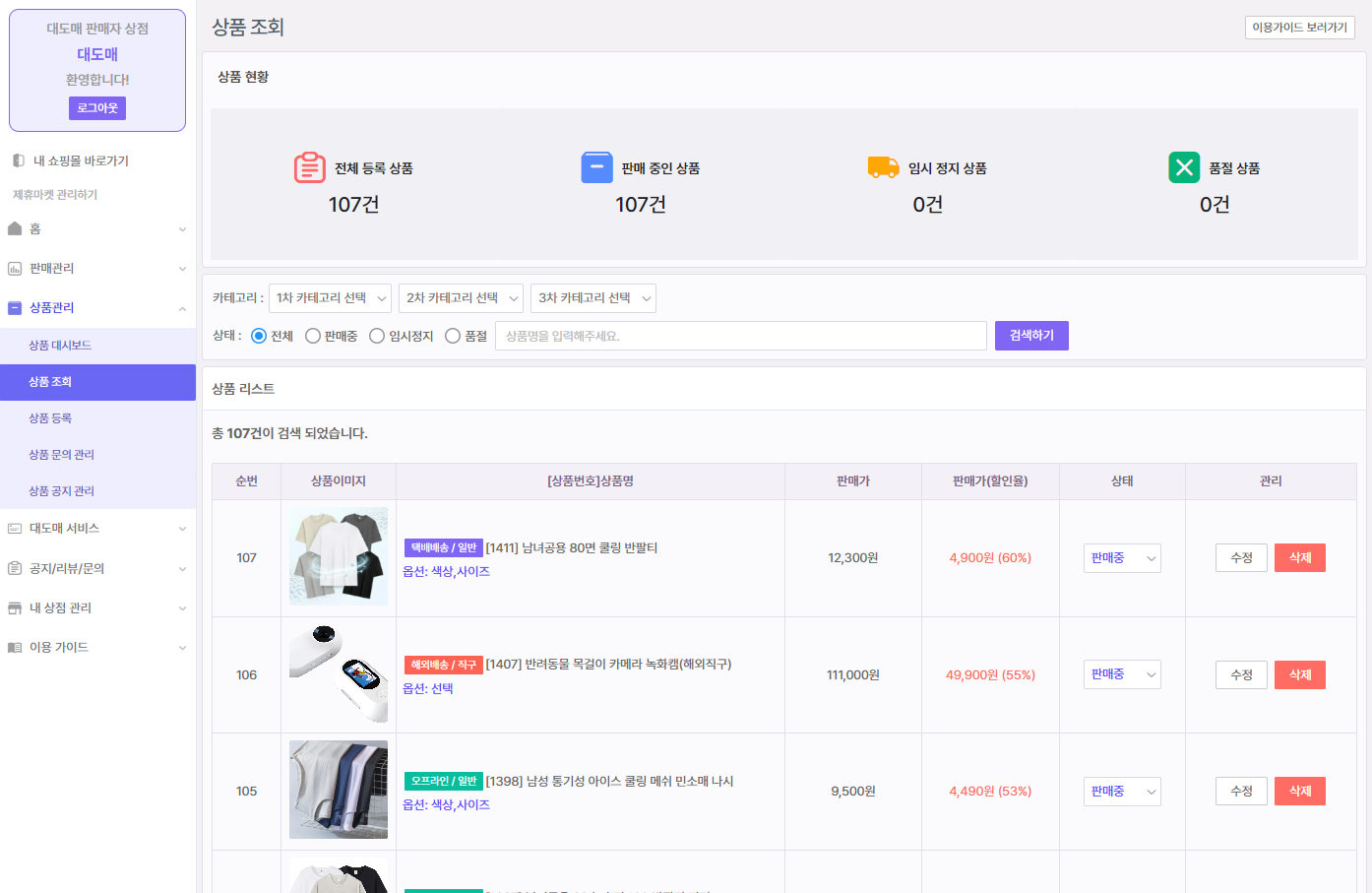1372x893 pixels.
Task: Open the 1차 카테고리 선택 dropdown
Action: coord(330,298)
